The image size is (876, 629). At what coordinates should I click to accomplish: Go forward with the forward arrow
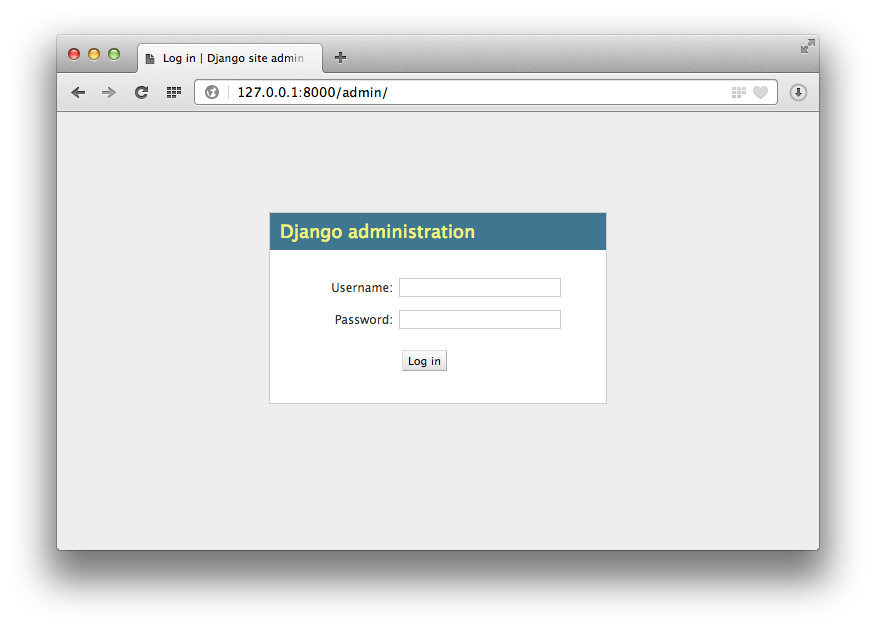109,92
